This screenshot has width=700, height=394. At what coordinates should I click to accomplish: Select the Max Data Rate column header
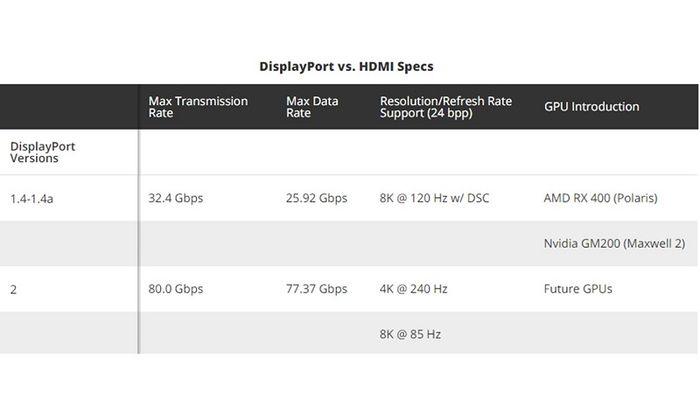tap(312, 107)
